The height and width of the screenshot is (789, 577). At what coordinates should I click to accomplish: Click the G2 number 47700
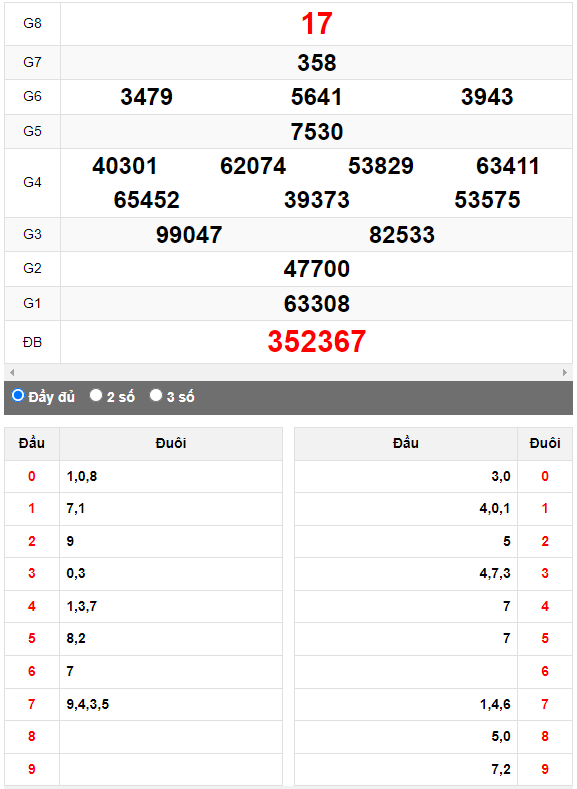[316, 269]
